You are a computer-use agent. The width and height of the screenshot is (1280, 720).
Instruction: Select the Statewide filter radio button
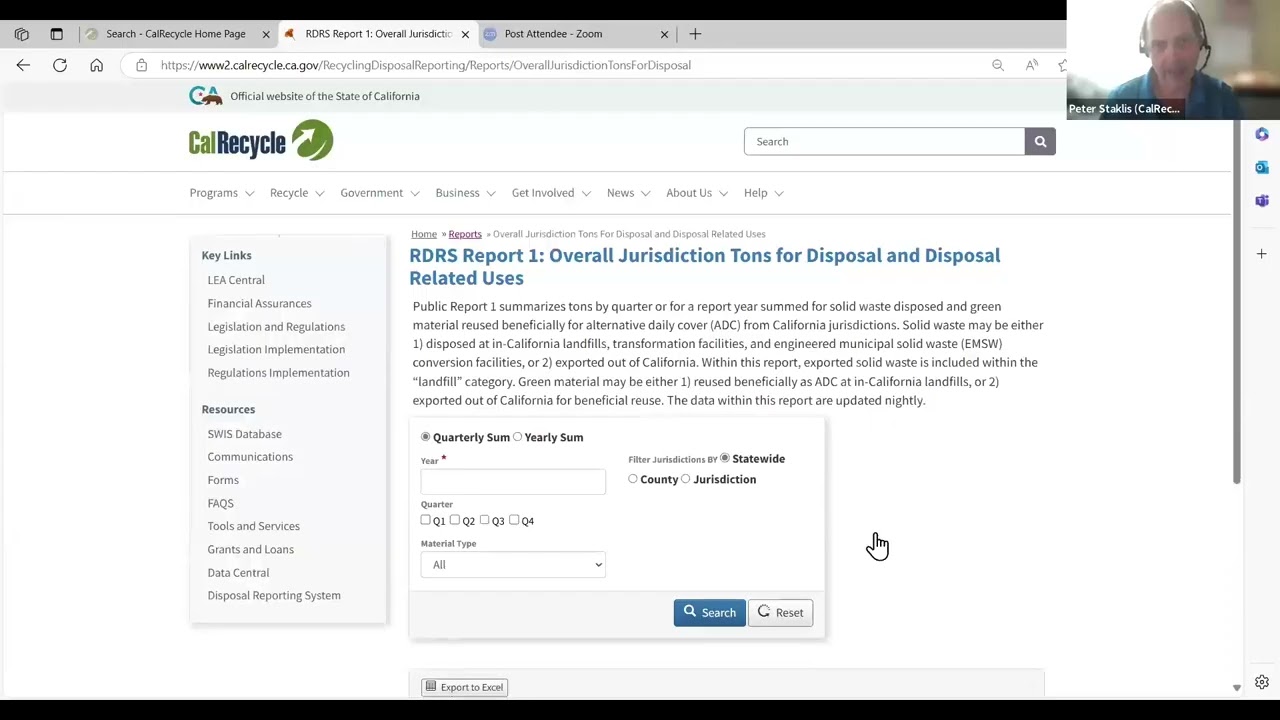[x=725, y=458]
